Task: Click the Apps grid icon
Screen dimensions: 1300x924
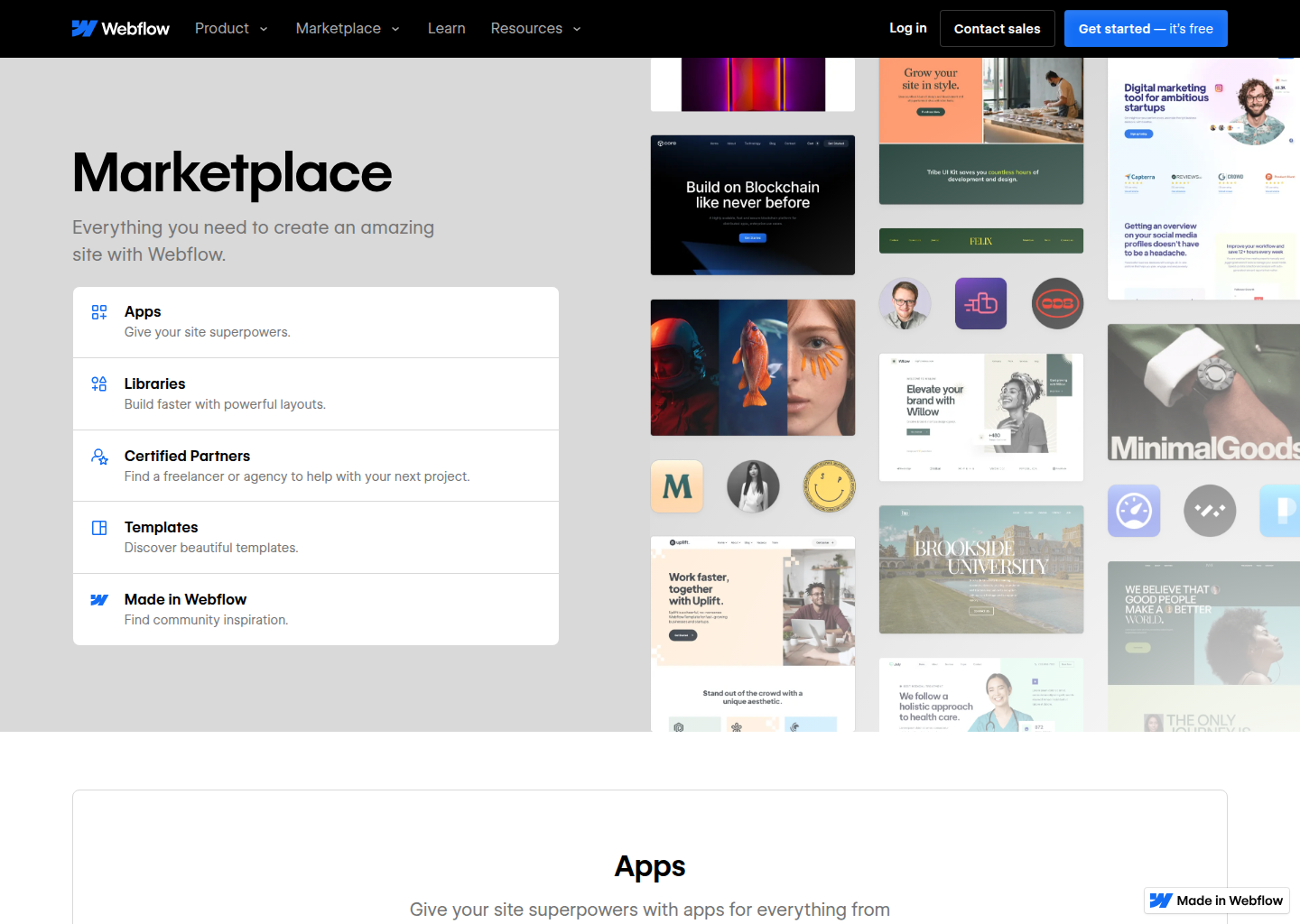Action: 99,312
